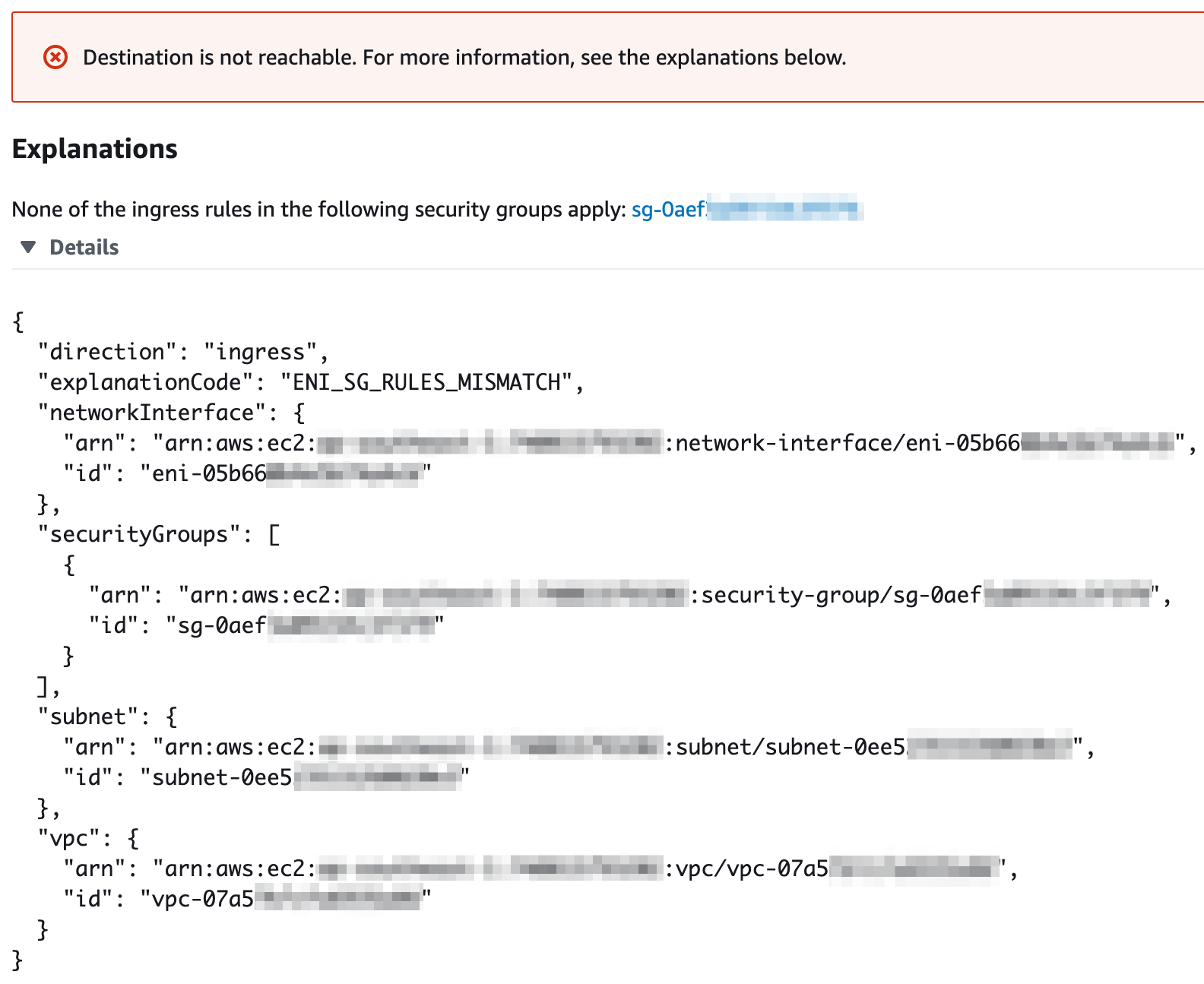The image size is (1204, 984).
Task: Click the subnet-0ee5 id value
Action: 222,777
